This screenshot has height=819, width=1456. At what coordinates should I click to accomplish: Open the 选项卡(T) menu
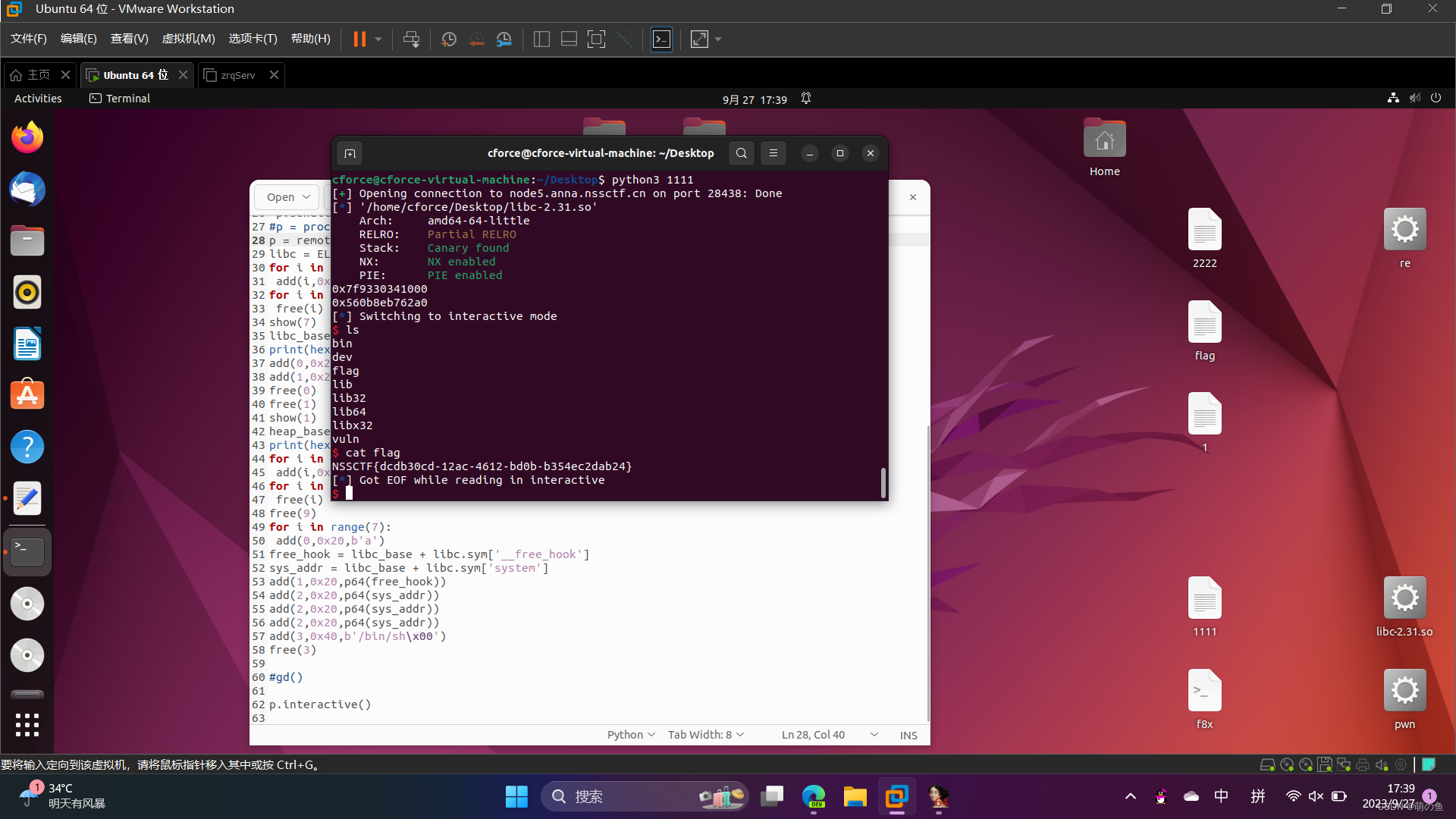[x=253, y=39]
